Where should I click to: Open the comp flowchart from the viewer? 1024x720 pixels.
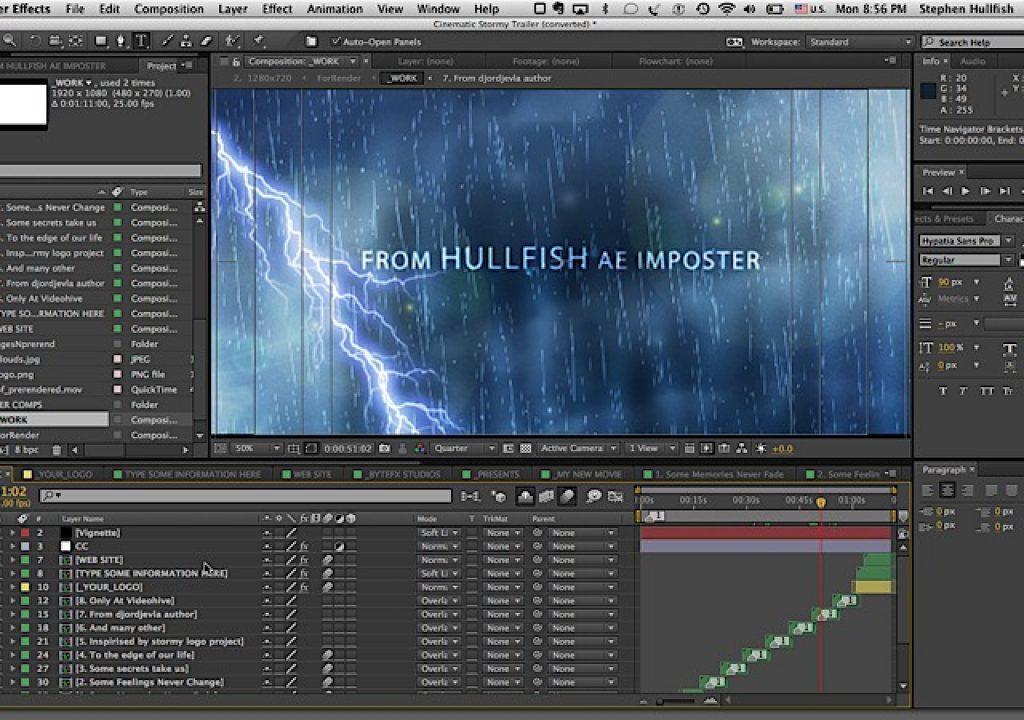point(741,448)
